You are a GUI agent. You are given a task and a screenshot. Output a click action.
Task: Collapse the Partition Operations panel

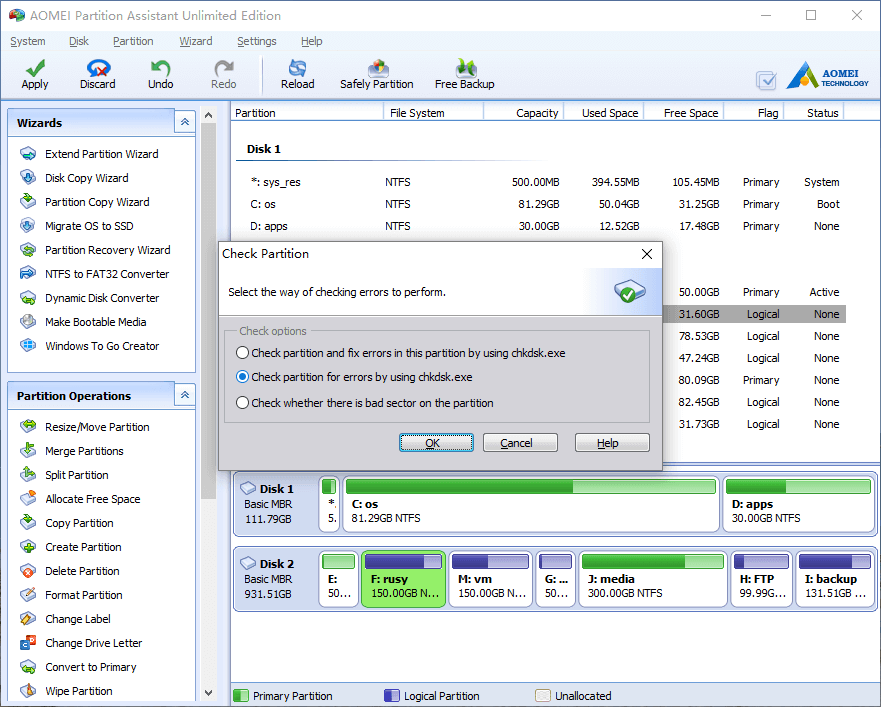pos(185,395)
